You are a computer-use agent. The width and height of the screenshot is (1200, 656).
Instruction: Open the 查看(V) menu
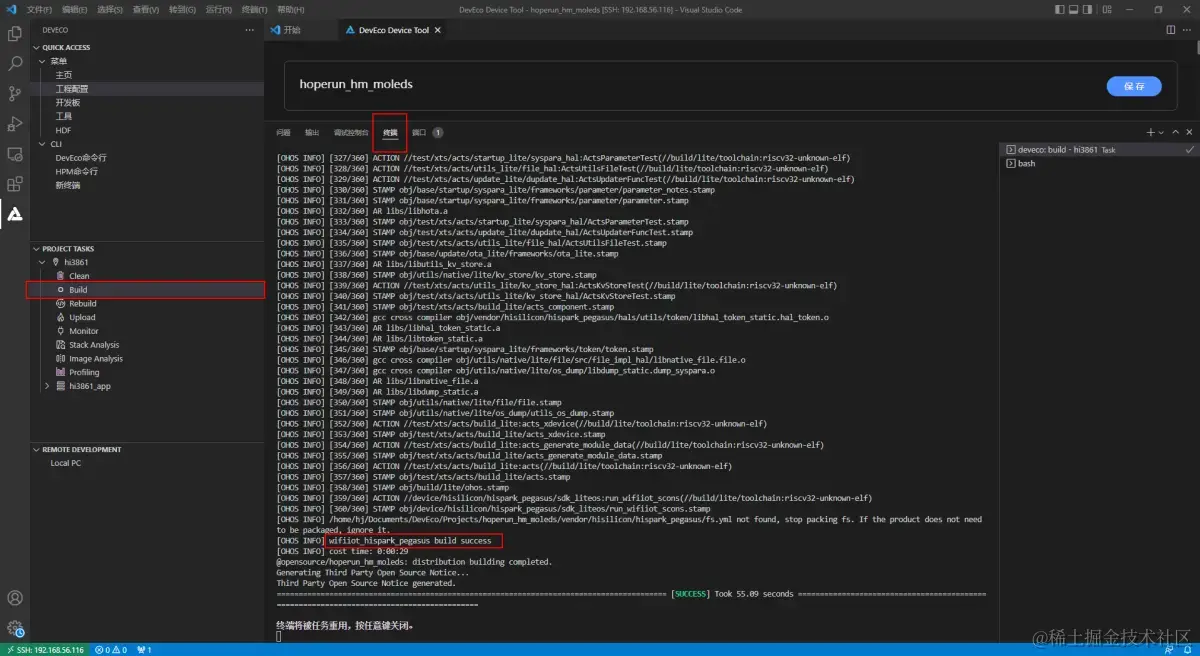point(146,9)
